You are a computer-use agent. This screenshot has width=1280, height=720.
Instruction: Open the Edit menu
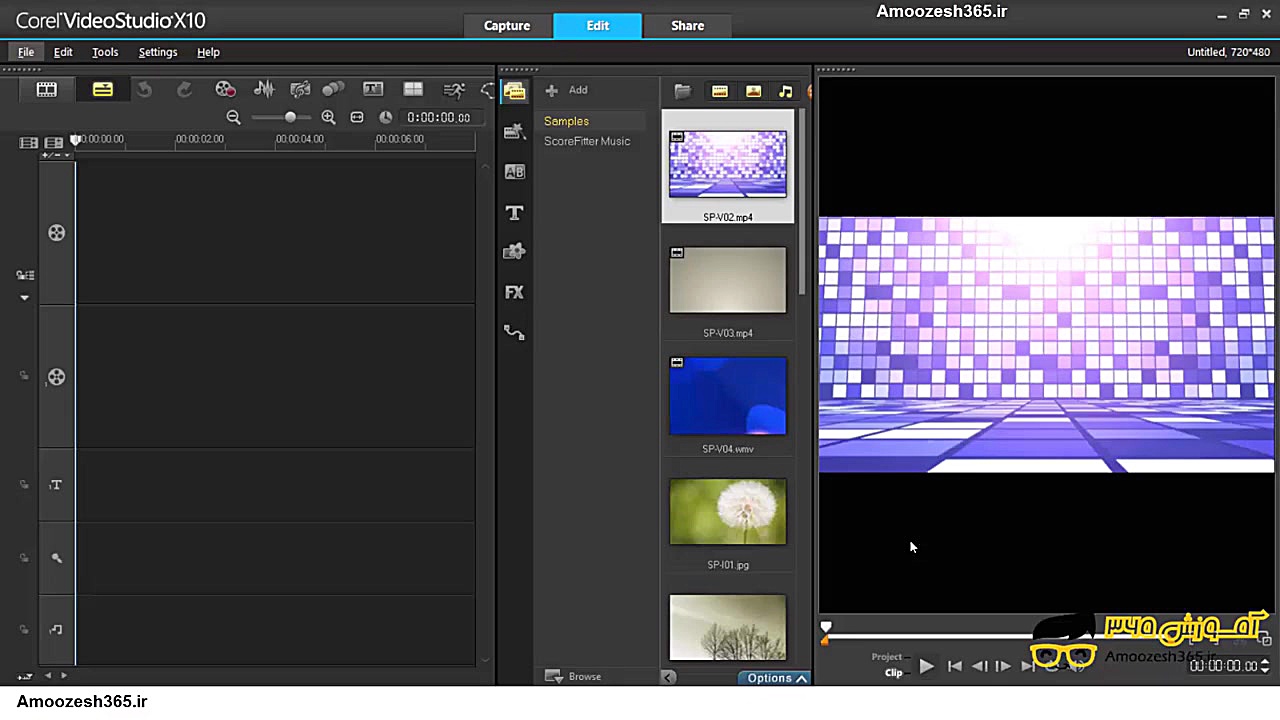point(63,52)
